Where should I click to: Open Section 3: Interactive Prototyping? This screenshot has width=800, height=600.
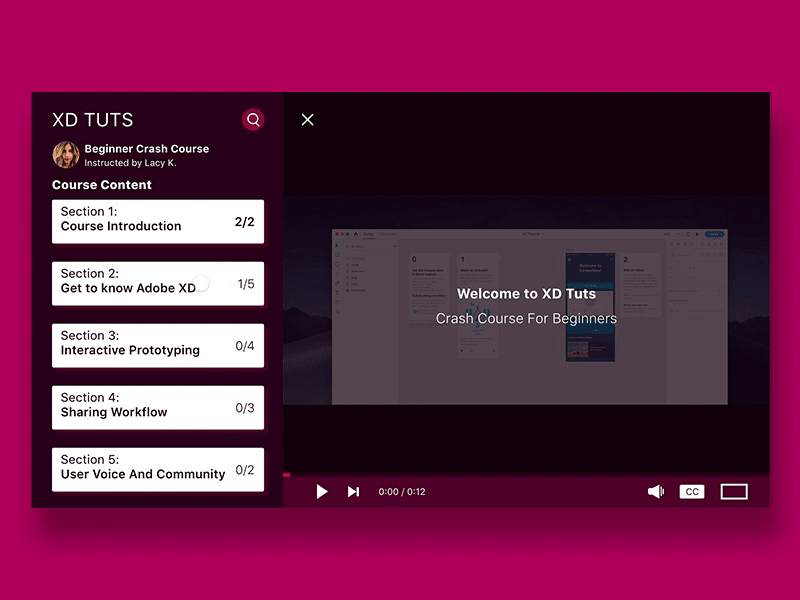(x=157, y=344)
